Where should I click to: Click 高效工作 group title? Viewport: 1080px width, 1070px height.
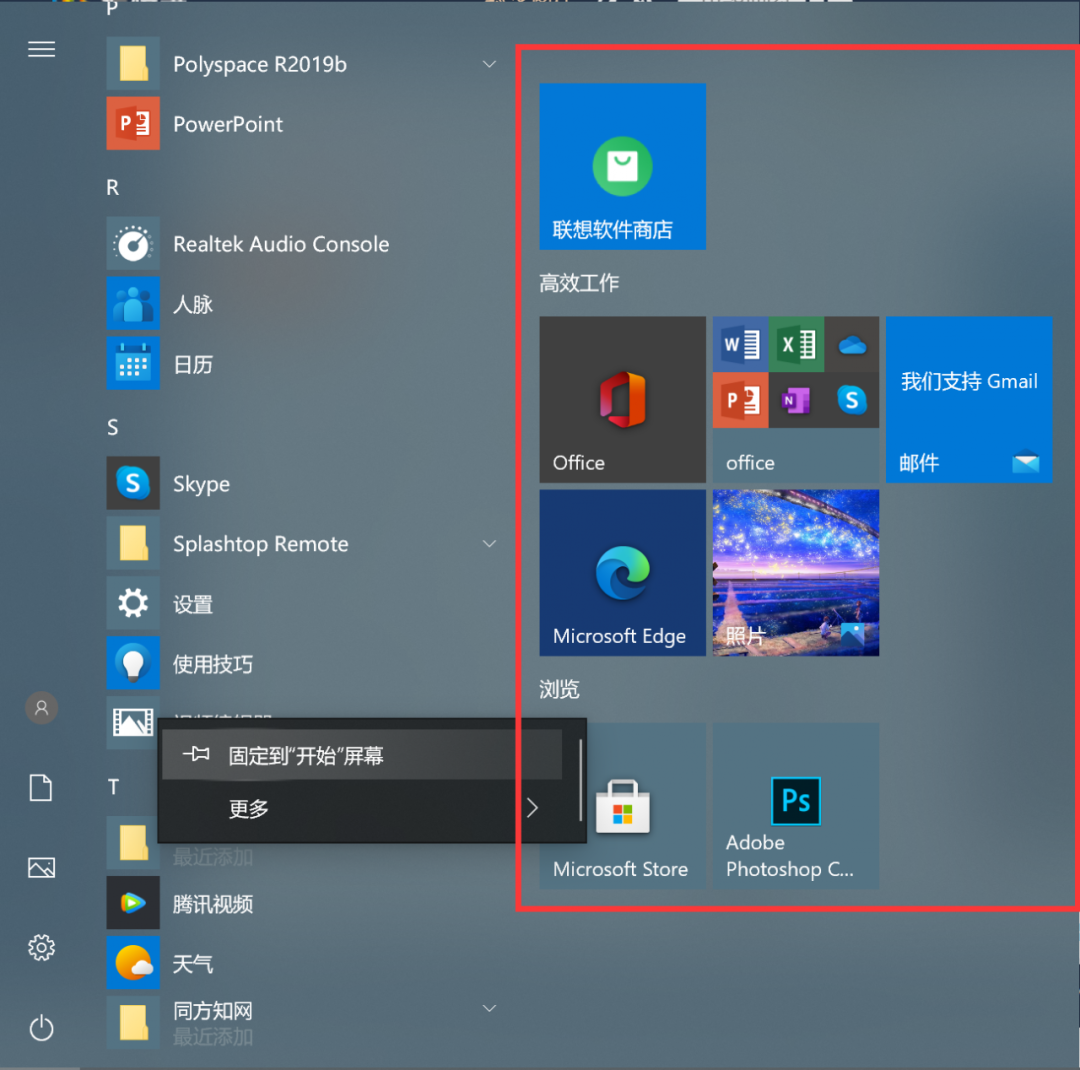(579, 283)
